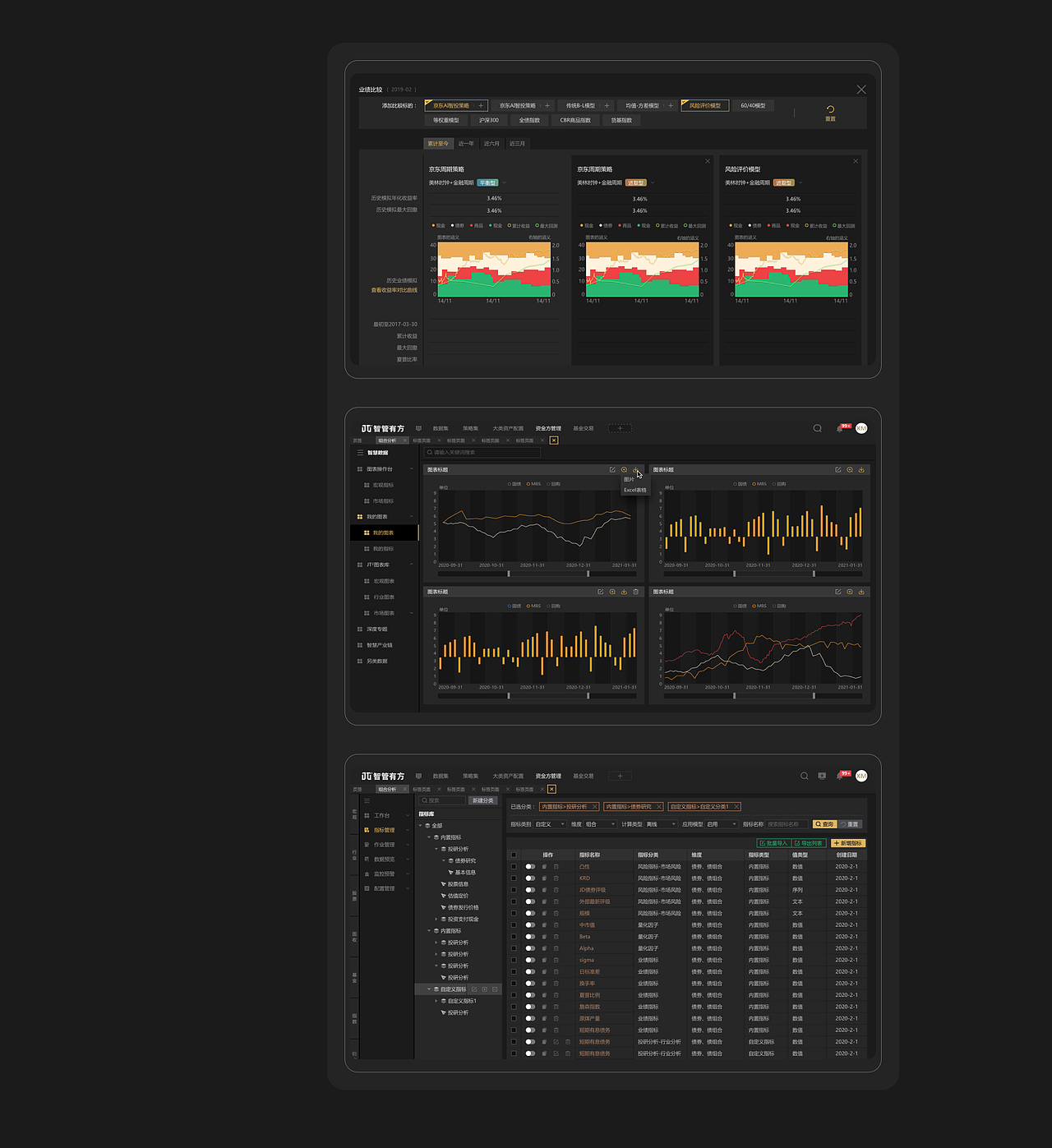Open notifications bell in the 智慧数据 charts window
The image size is (1052, 1148).
[x=840, y=428]
